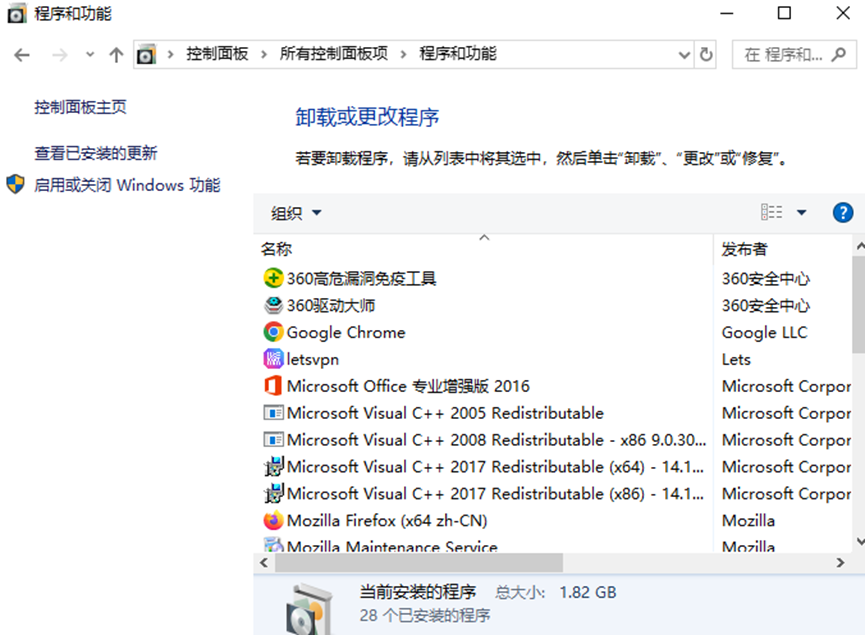Image resolution: width=865 pixels, height=635 pixels.
Task: Go up one level with up arrow
Action: coord(116,55)
